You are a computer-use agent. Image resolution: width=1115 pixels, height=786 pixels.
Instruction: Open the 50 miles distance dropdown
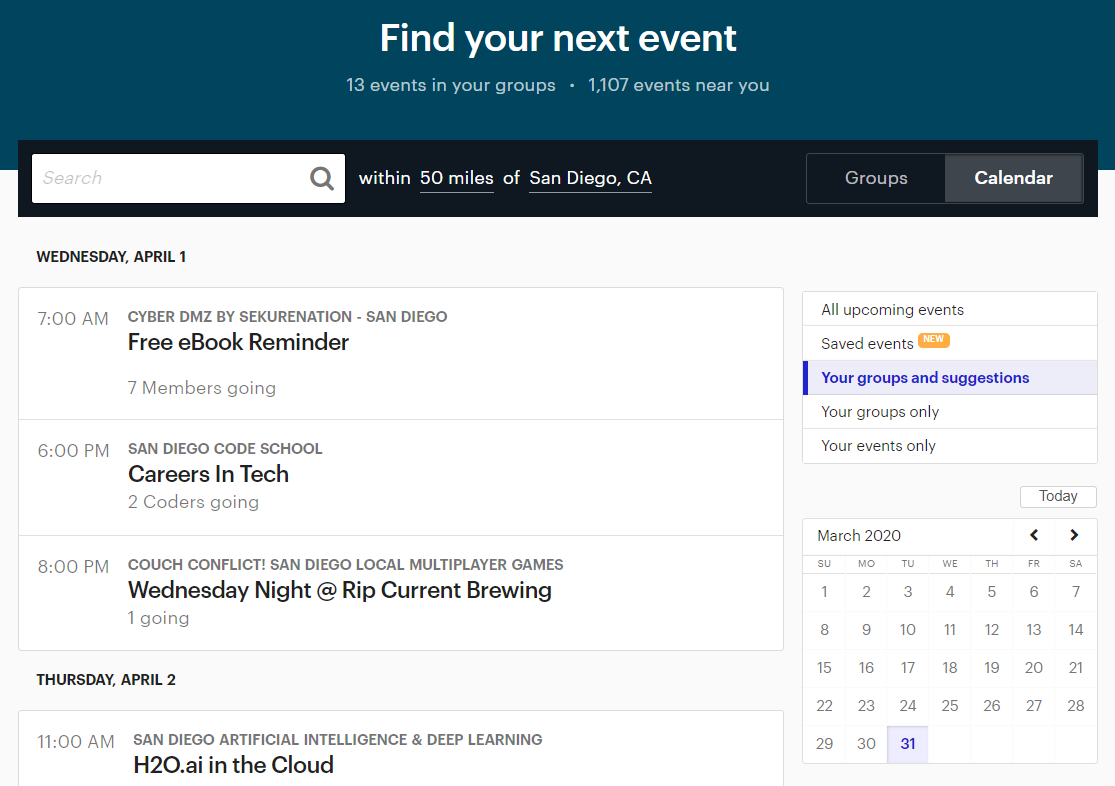[457, 178]
